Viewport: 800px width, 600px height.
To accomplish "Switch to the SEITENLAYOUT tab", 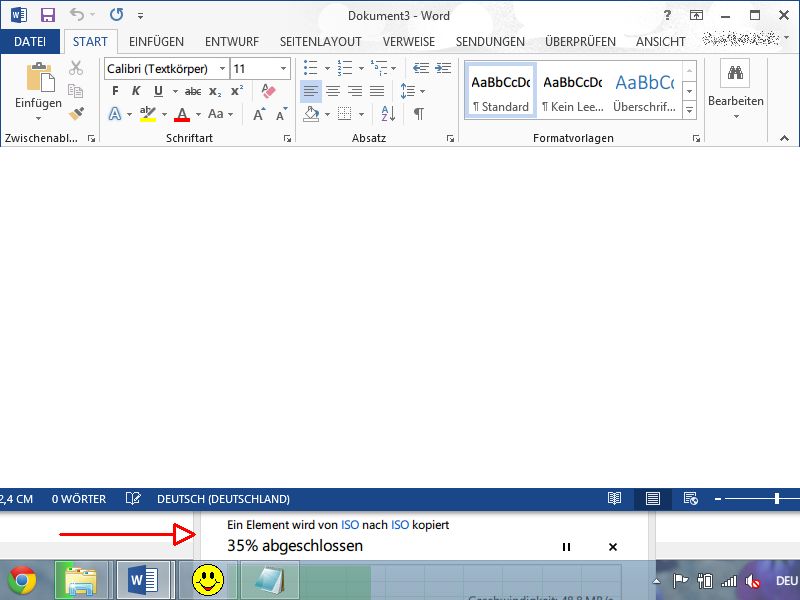I will tap(320, 41).
